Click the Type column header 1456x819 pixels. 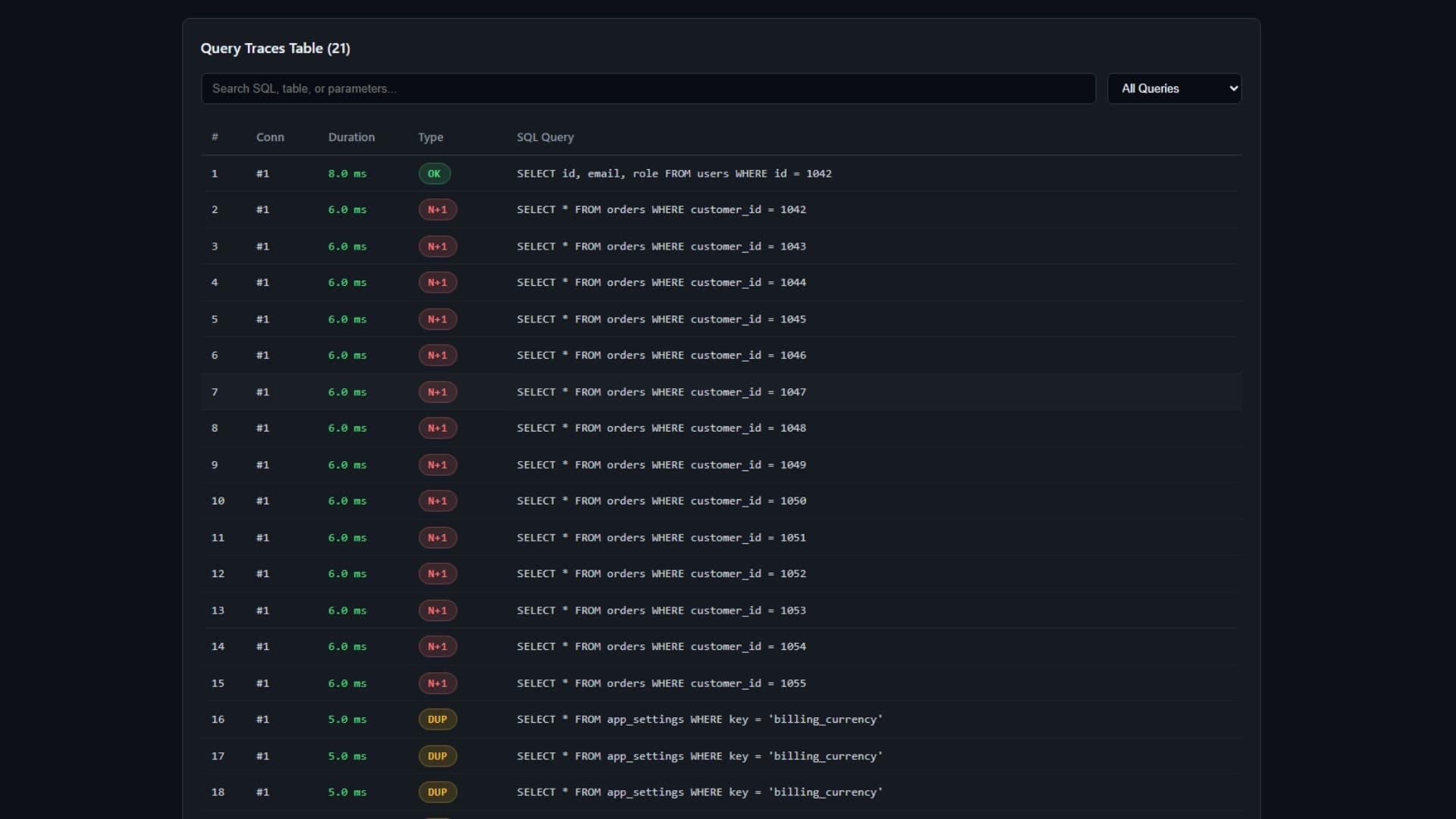[431, 137]
